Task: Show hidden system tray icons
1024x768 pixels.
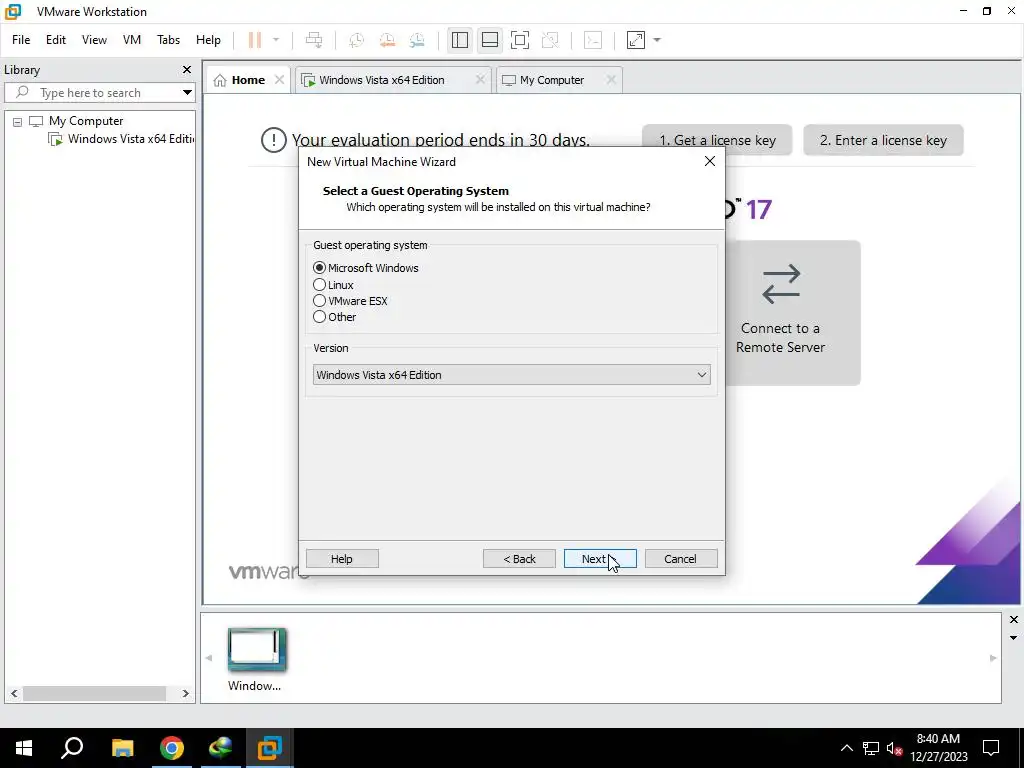Action: 846,748
